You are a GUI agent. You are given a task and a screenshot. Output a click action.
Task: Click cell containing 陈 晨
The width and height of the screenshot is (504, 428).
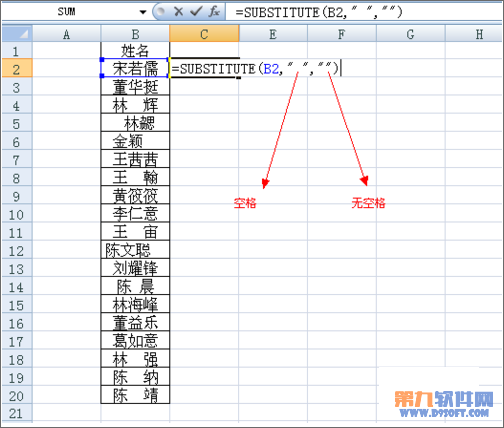coord(135,286)
